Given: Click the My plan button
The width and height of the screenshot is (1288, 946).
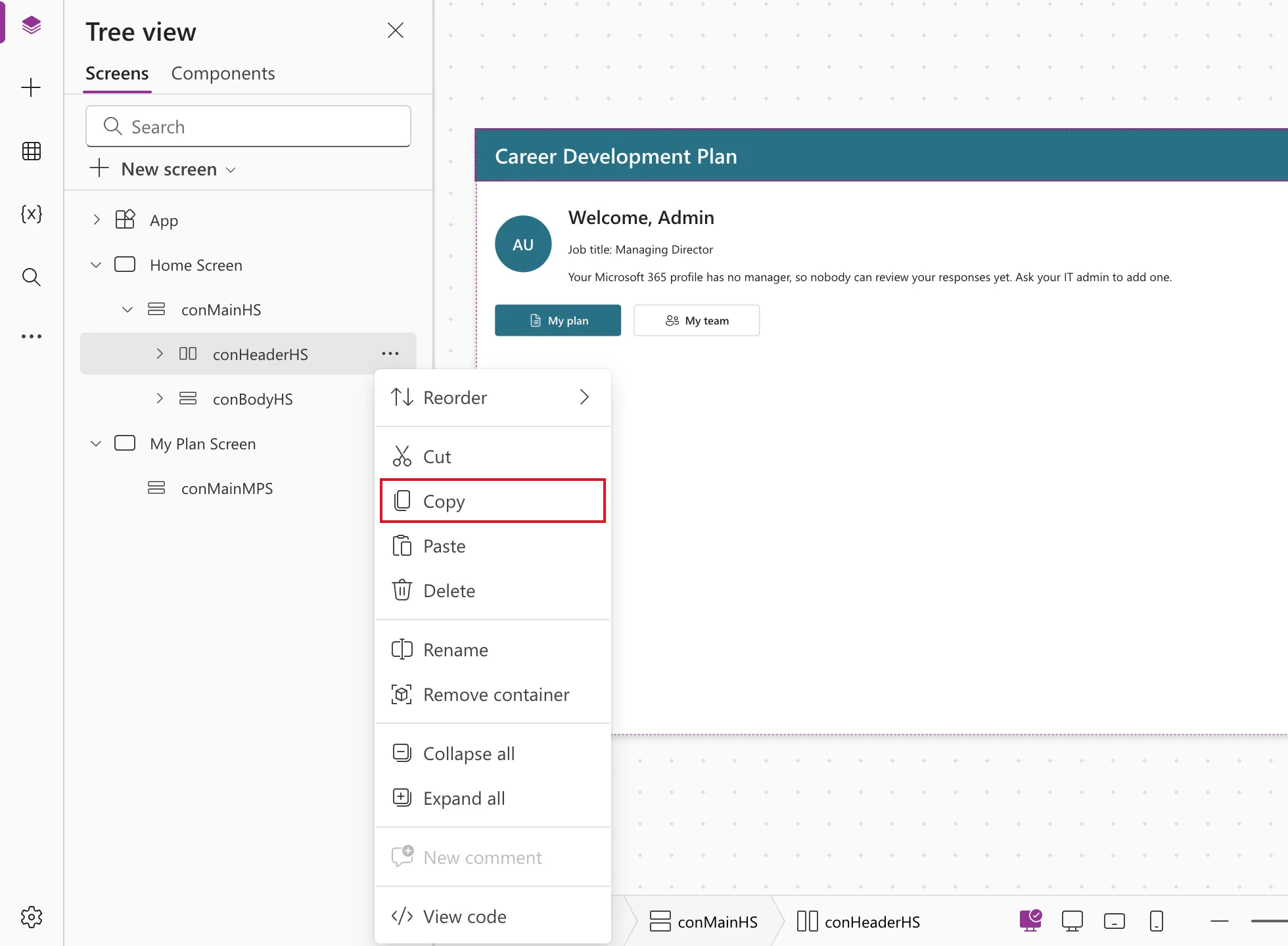Looking at the screenshot, I should click(558, 321).
